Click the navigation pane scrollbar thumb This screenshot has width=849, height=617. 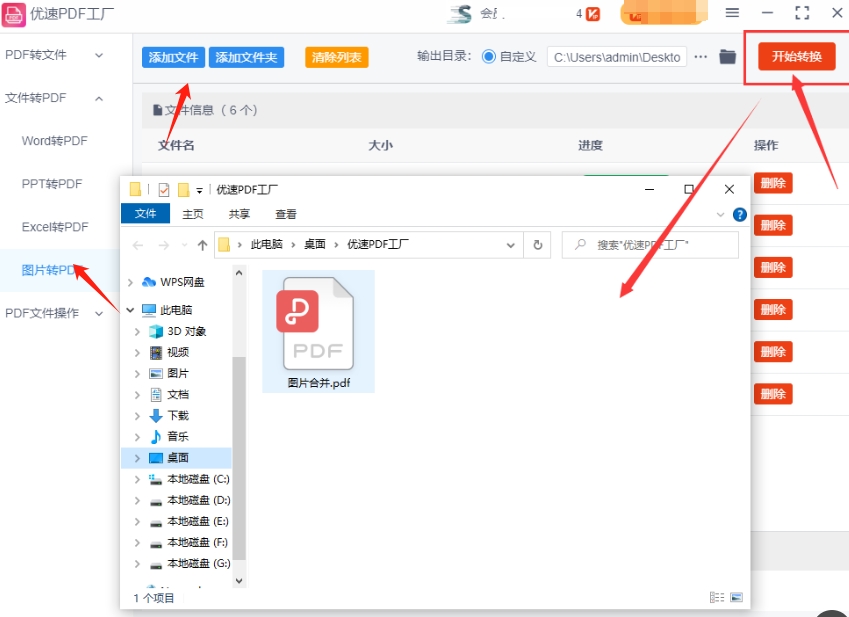[x=239, y=458]
